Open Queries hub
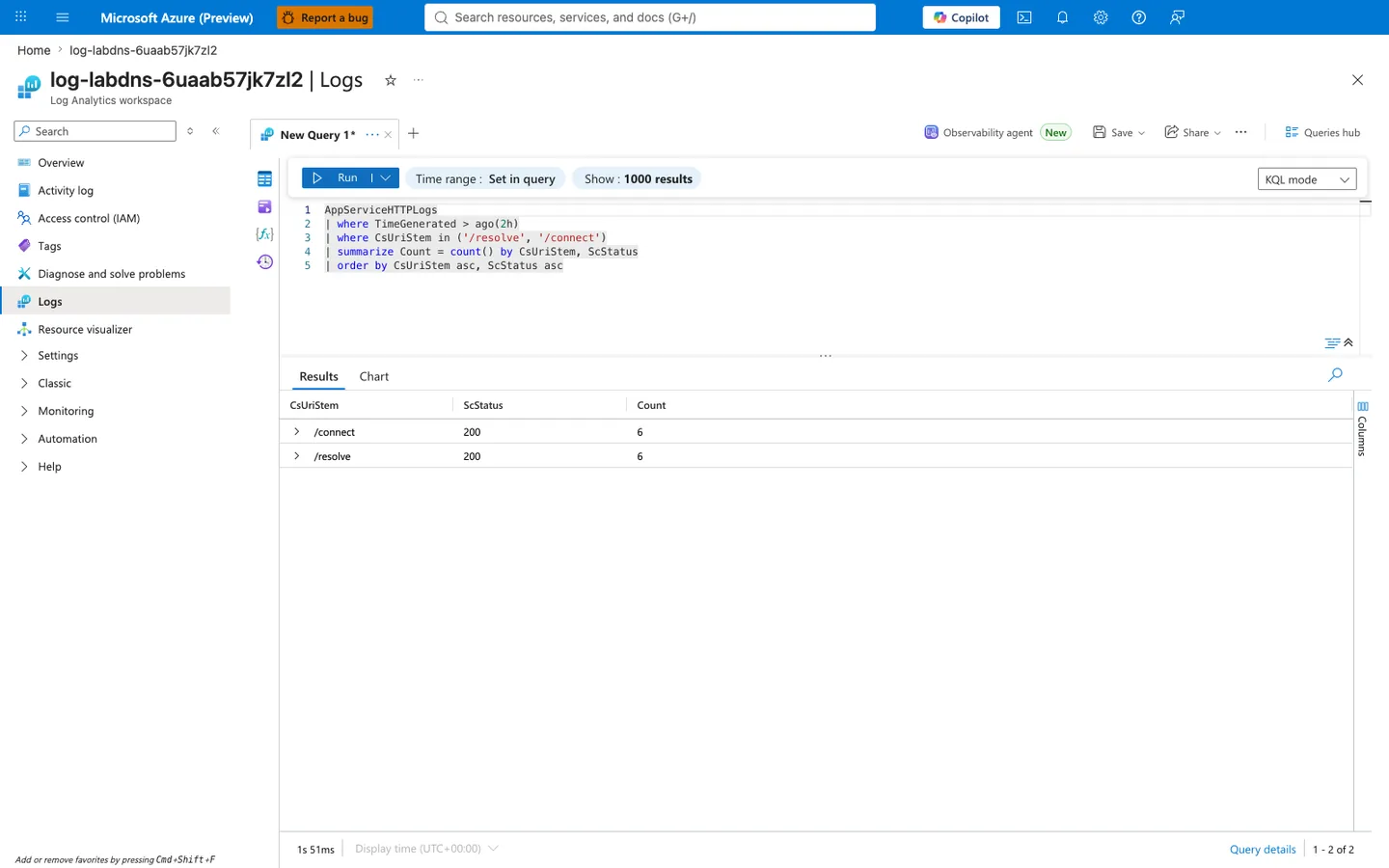The height and width of the screenshot is (868, 1389). pyautogui.click(x=1322, y=133)
